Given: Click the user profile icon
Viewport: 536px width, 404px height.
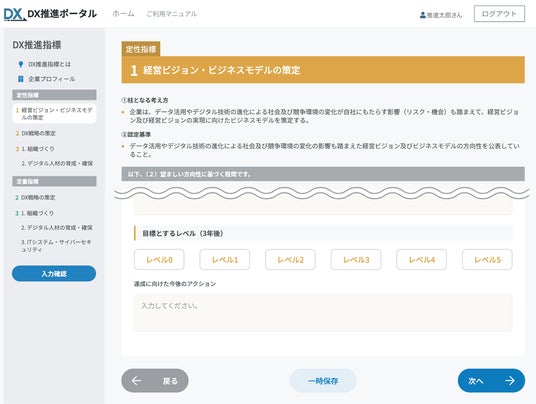Looking at the screenshot, I should (x=423, y=15).
